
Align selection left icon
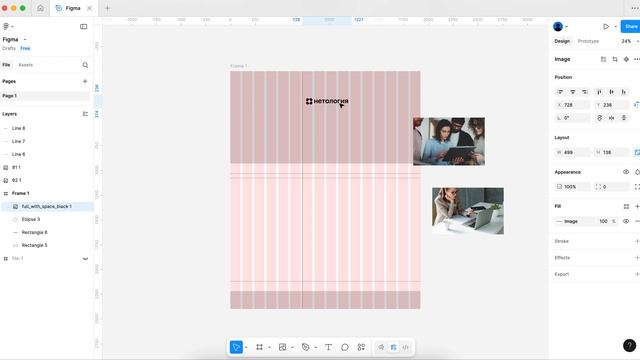pos(560,92)
